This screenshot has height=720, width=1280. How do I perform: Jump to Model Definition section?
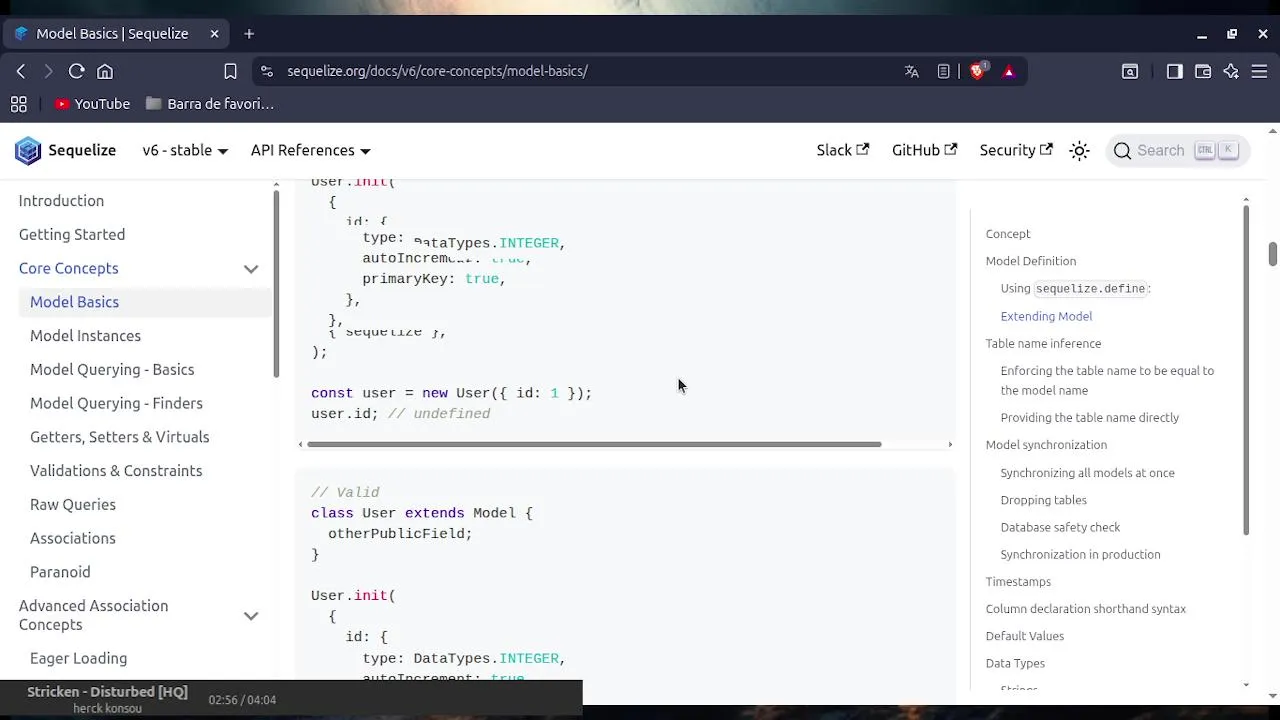pyautogui.click(x=1030, y=261)
